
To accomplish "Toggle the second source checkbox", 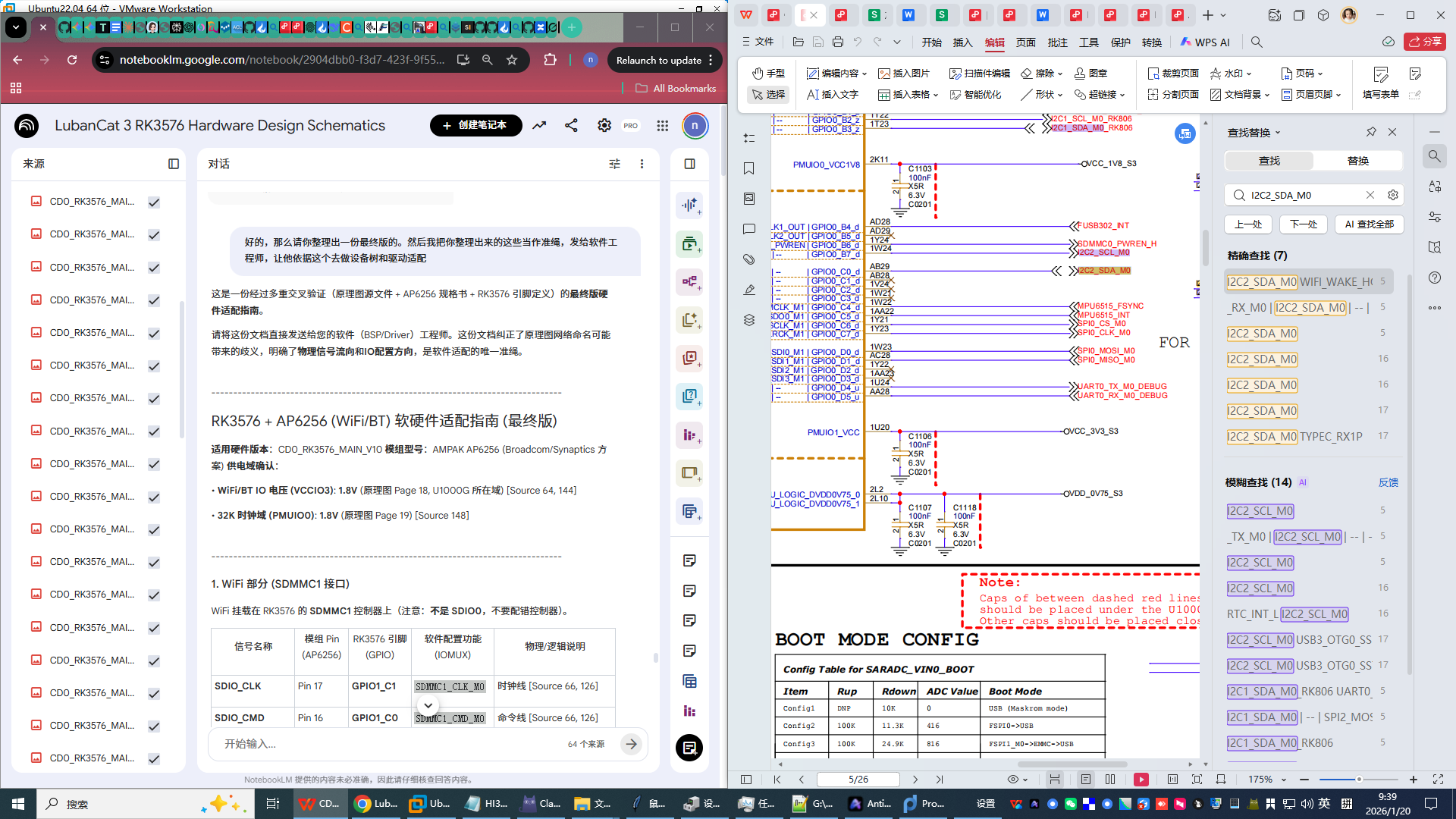I will [x=154, y=235].
